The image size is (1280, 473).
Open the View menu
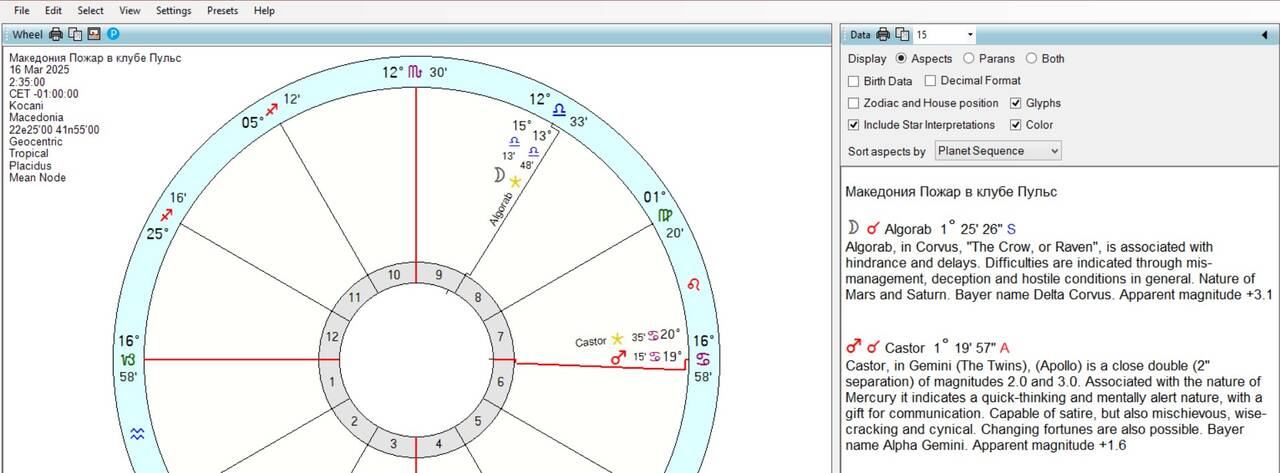tap(130, 11)
